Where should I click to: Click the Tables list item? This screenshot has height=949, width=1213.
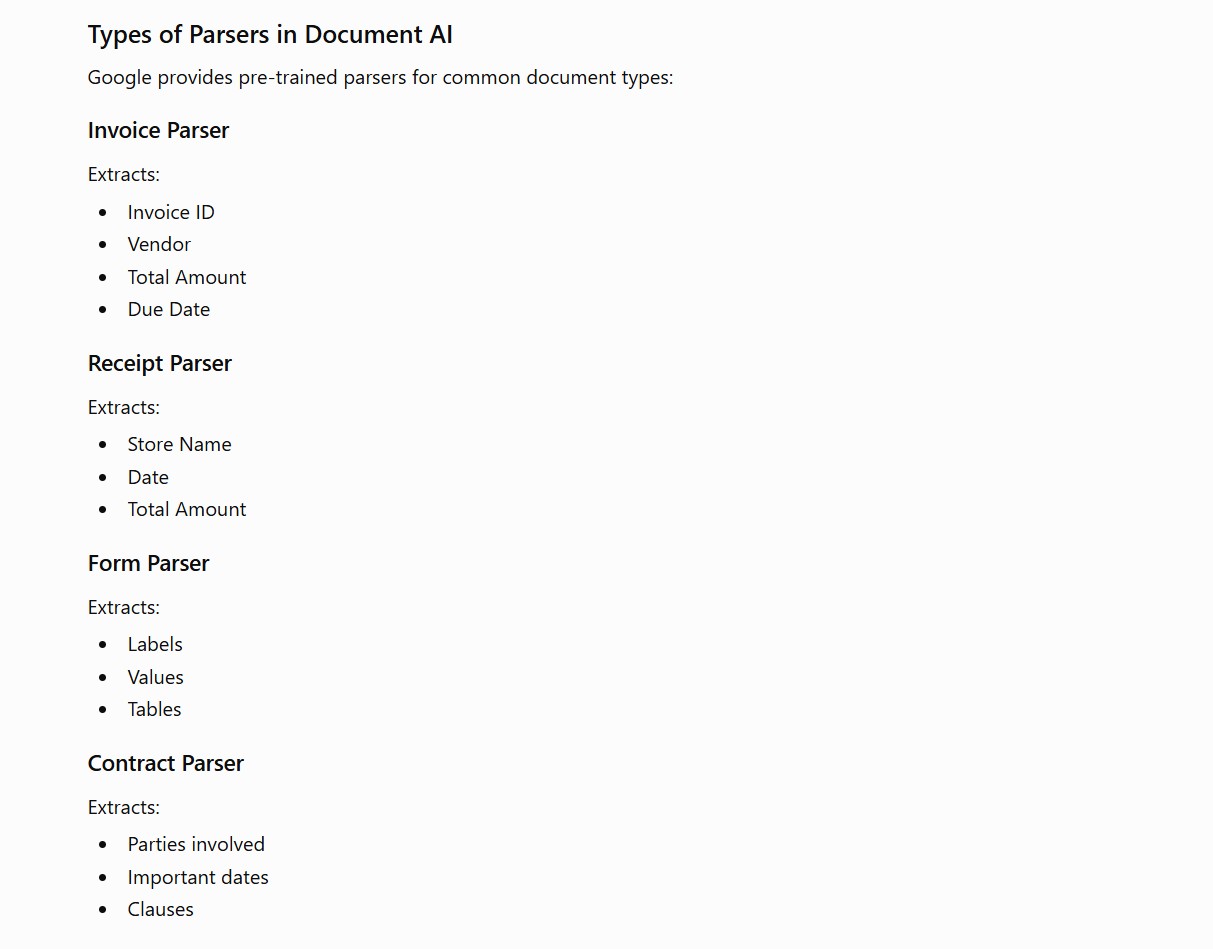tap(154, 709)
